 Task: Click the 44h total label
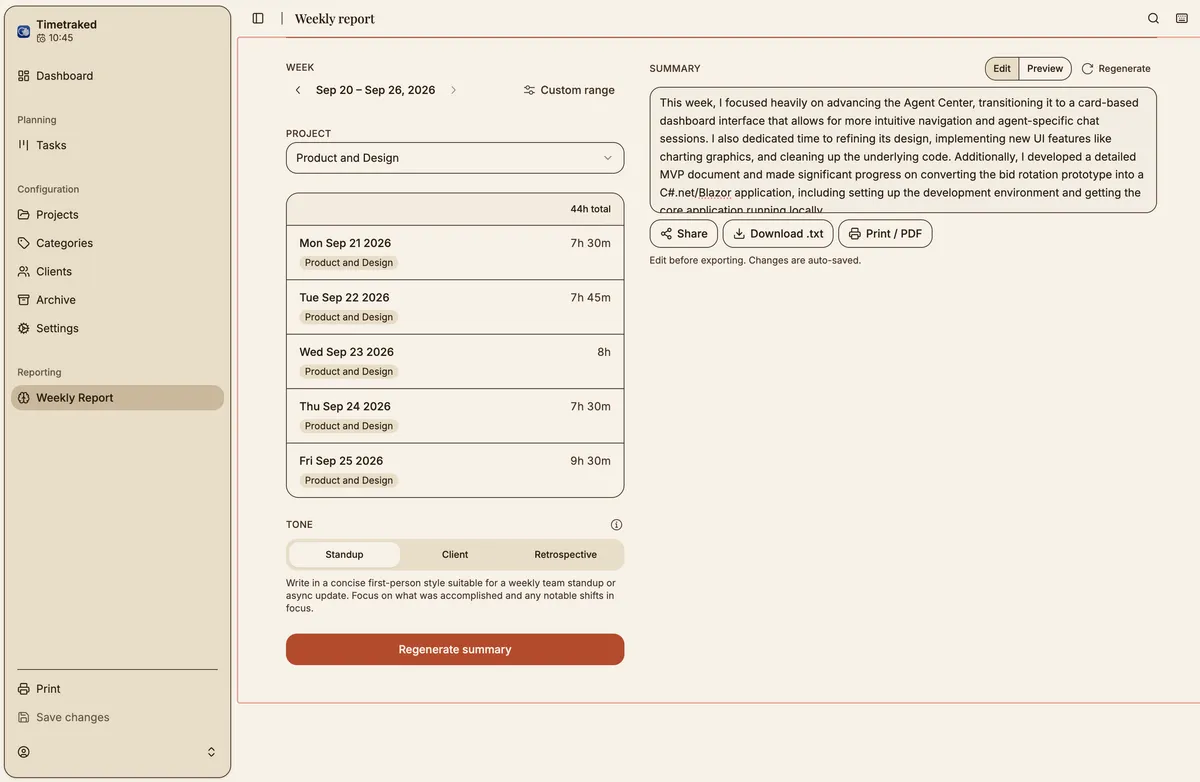[x=590, y=209]
